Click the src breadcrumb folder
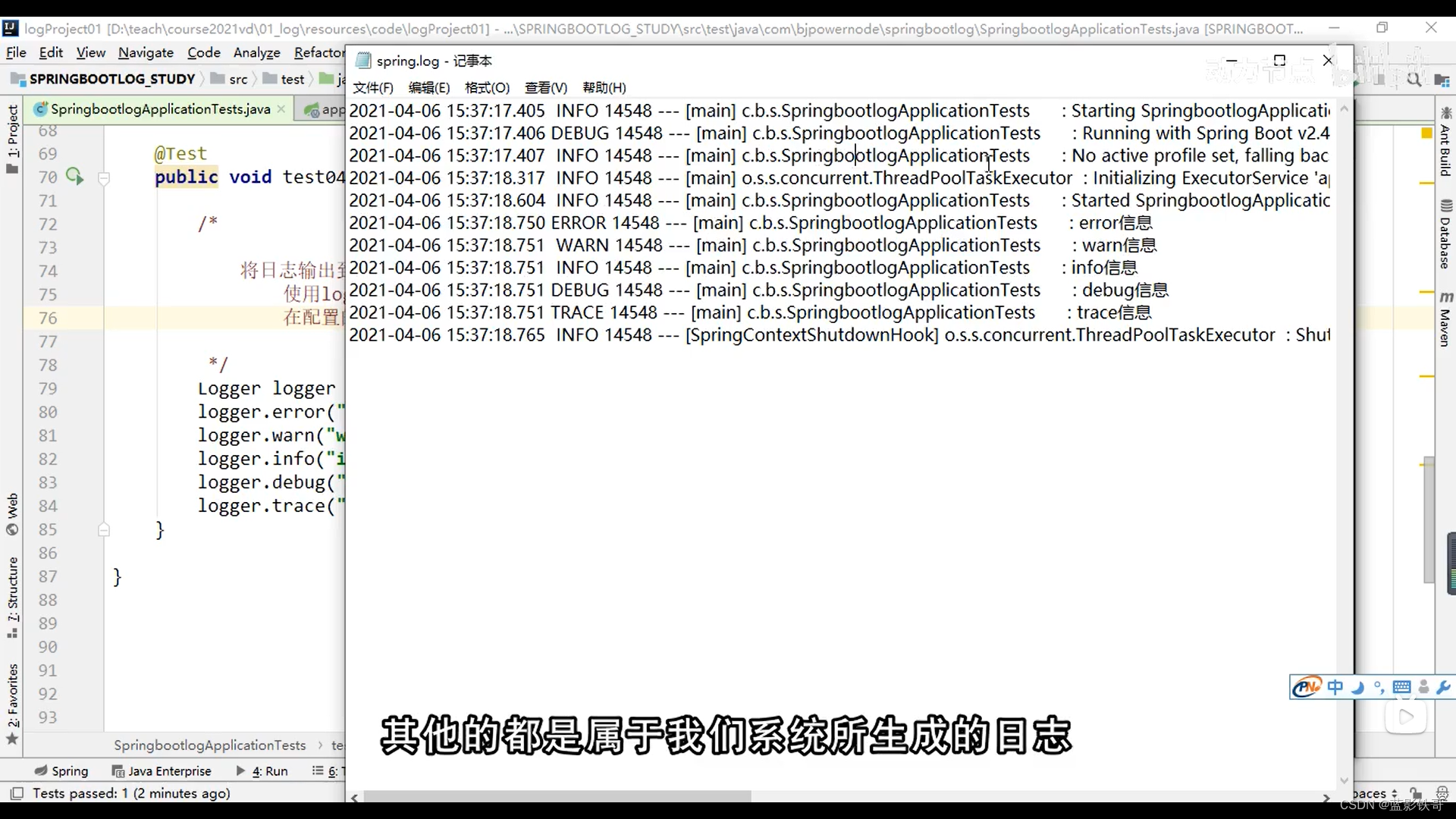Screen dimensions: 1456x819 [229, 79]
